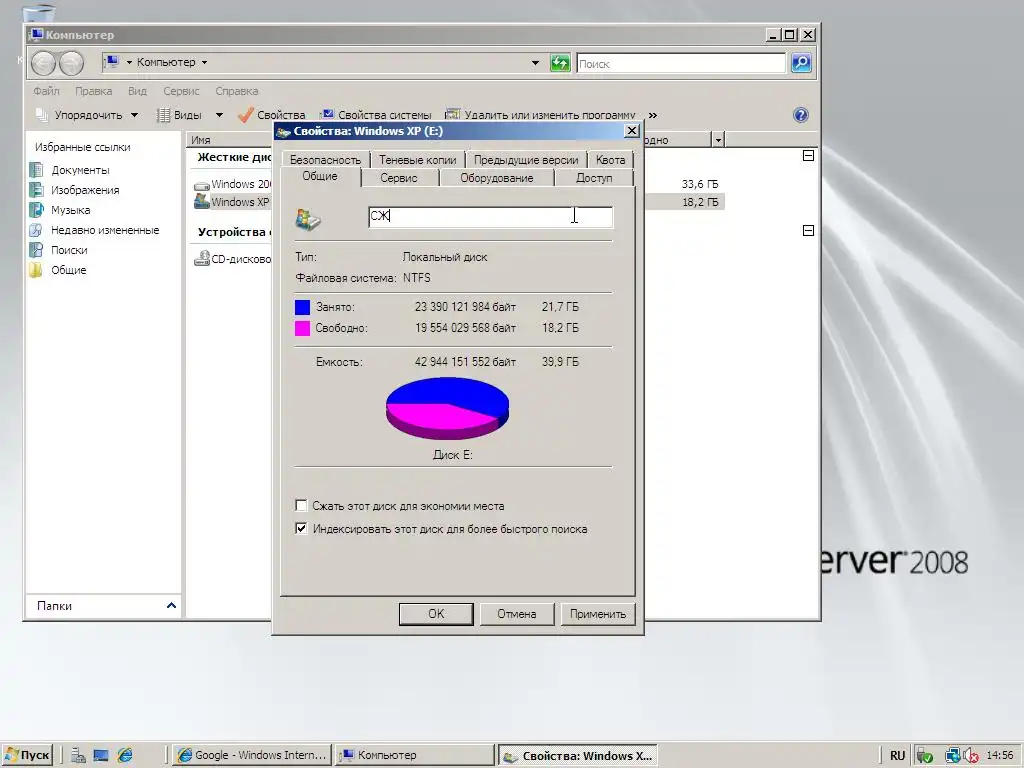Image resolution: width=1024 pixels, height=768 pixels.
Task: Click Server Manager quick launch icon
Action: coord(78,755)
